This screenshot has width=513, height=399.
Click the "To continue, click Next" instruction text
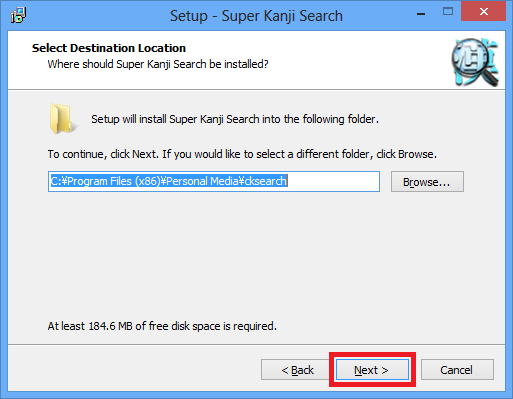point(242,154)
